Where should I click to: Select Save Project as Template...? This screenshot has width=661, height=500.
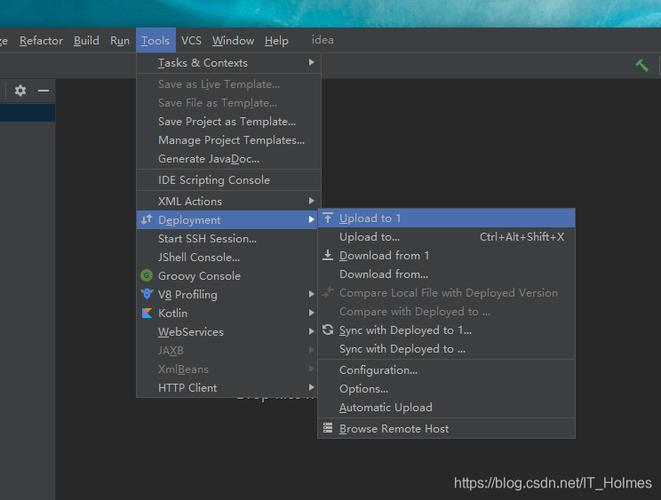tap(229, 121)
